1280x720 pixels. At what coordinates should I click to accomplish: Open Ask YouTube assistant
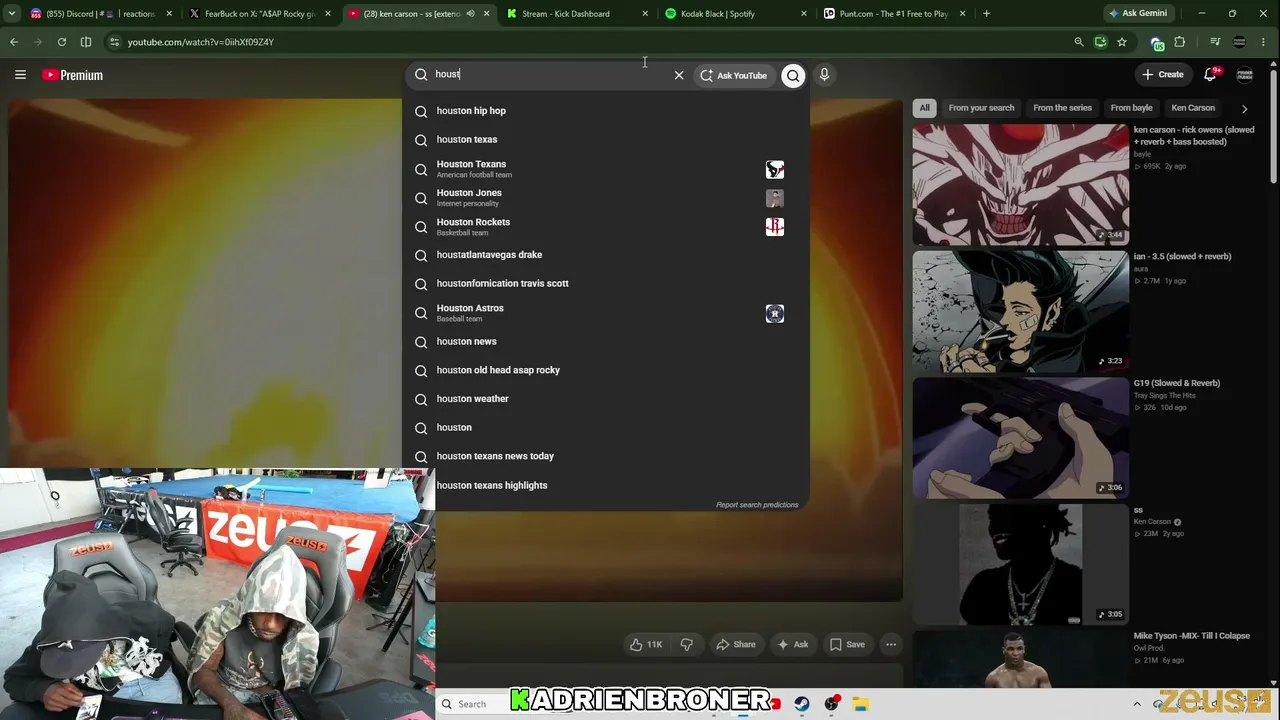click(x=733, y=75)
